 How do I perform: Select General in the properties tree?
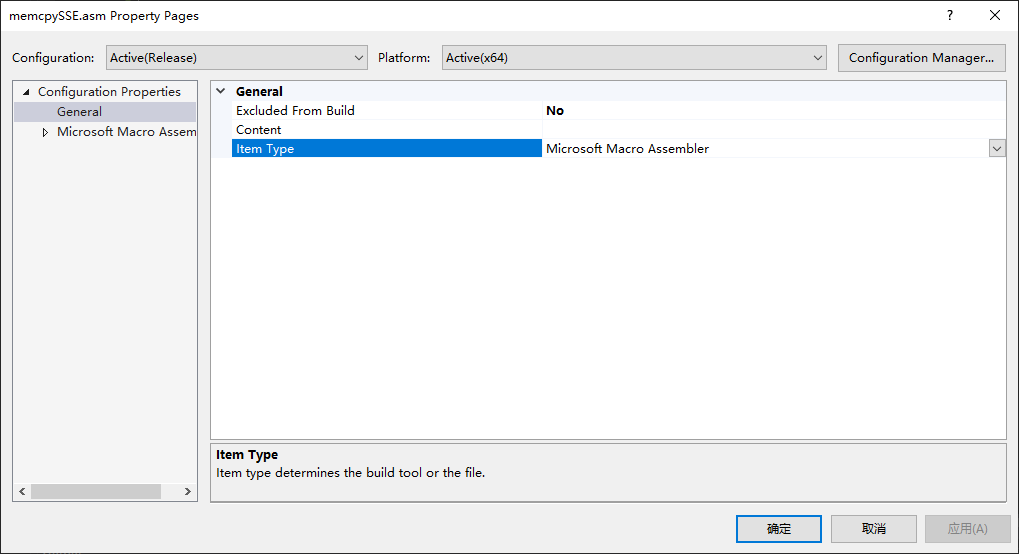(x=79, y=112)
